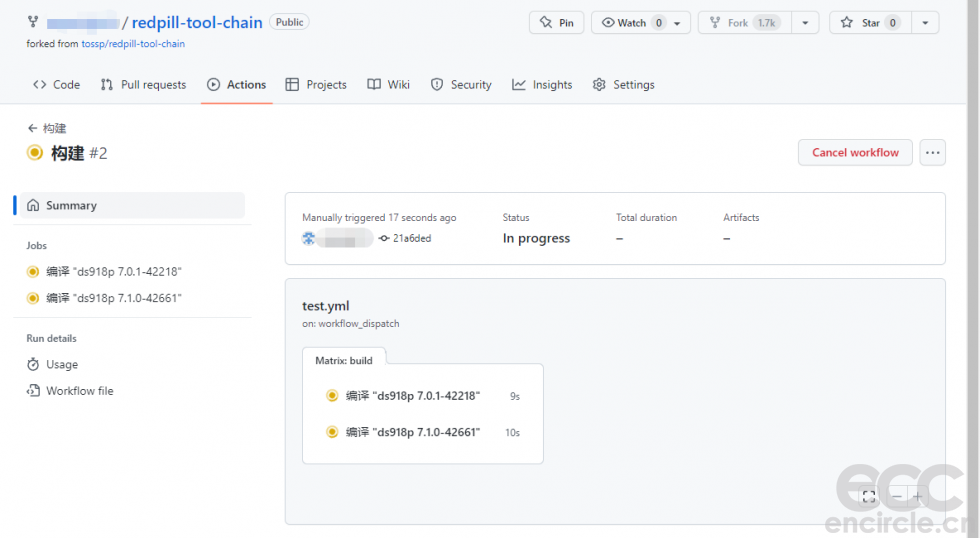The image size is (980, 538).
Task: Open the three-dots more options menu
Action: [x=932, y=152]
